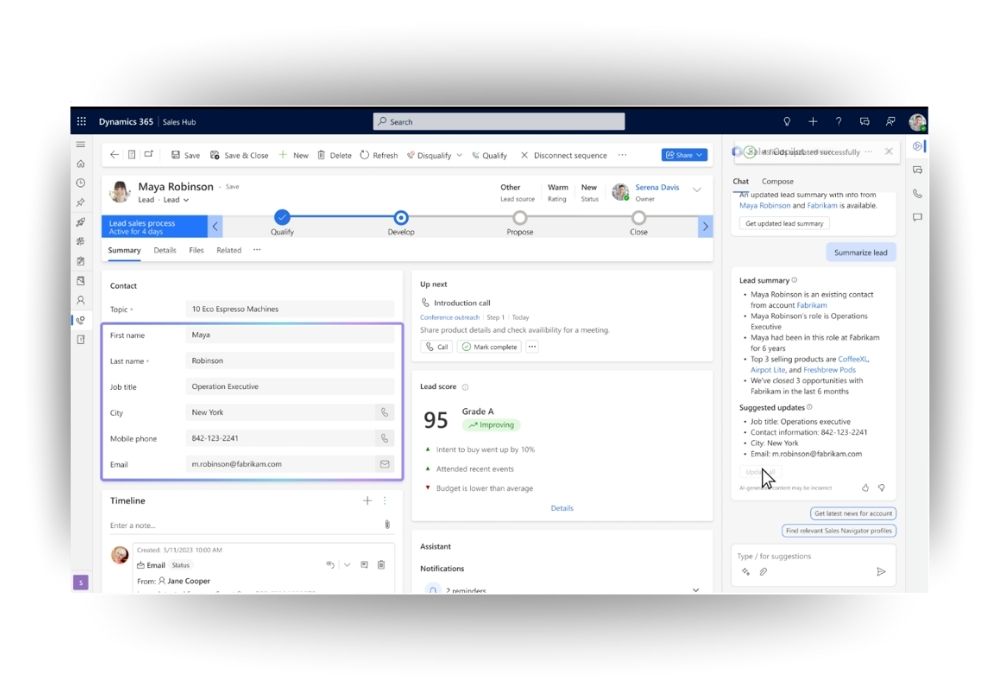Expand the Disqualify dropdown arrow
This screenshot has width=1000, height=700.
coord(458,155)
